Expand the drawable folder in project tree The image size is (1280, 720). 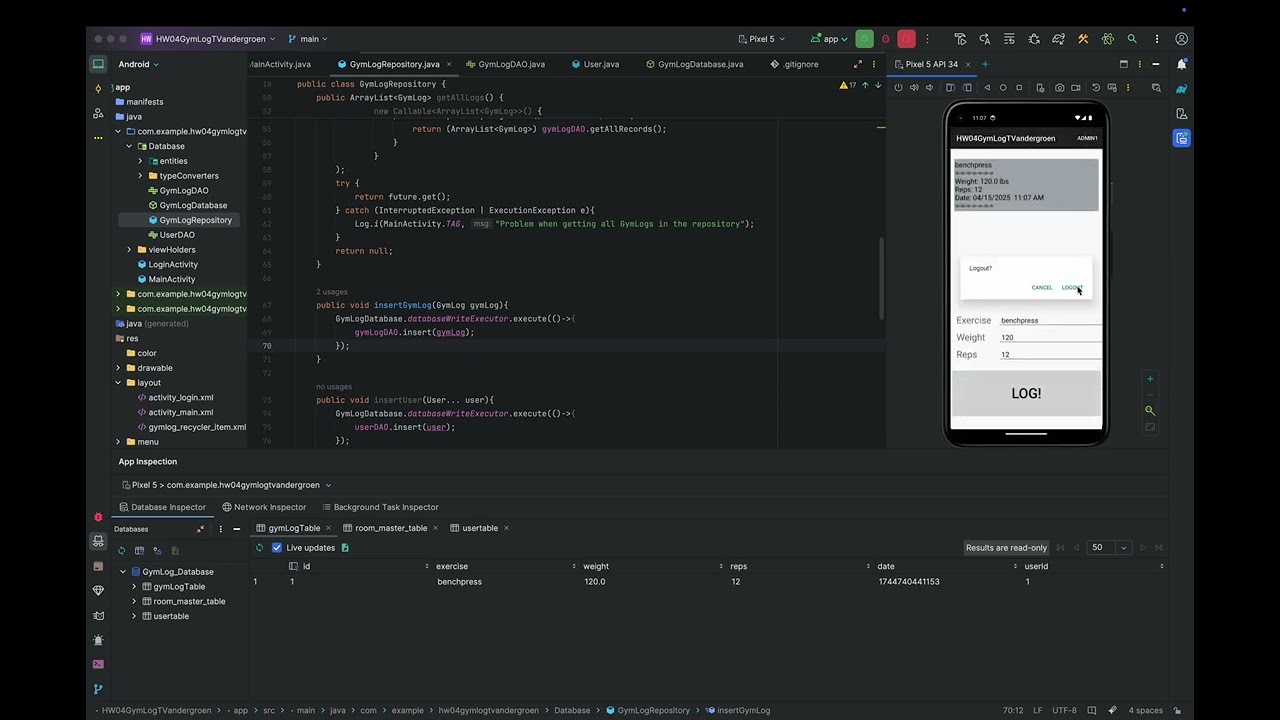click(x=118, y=368)
